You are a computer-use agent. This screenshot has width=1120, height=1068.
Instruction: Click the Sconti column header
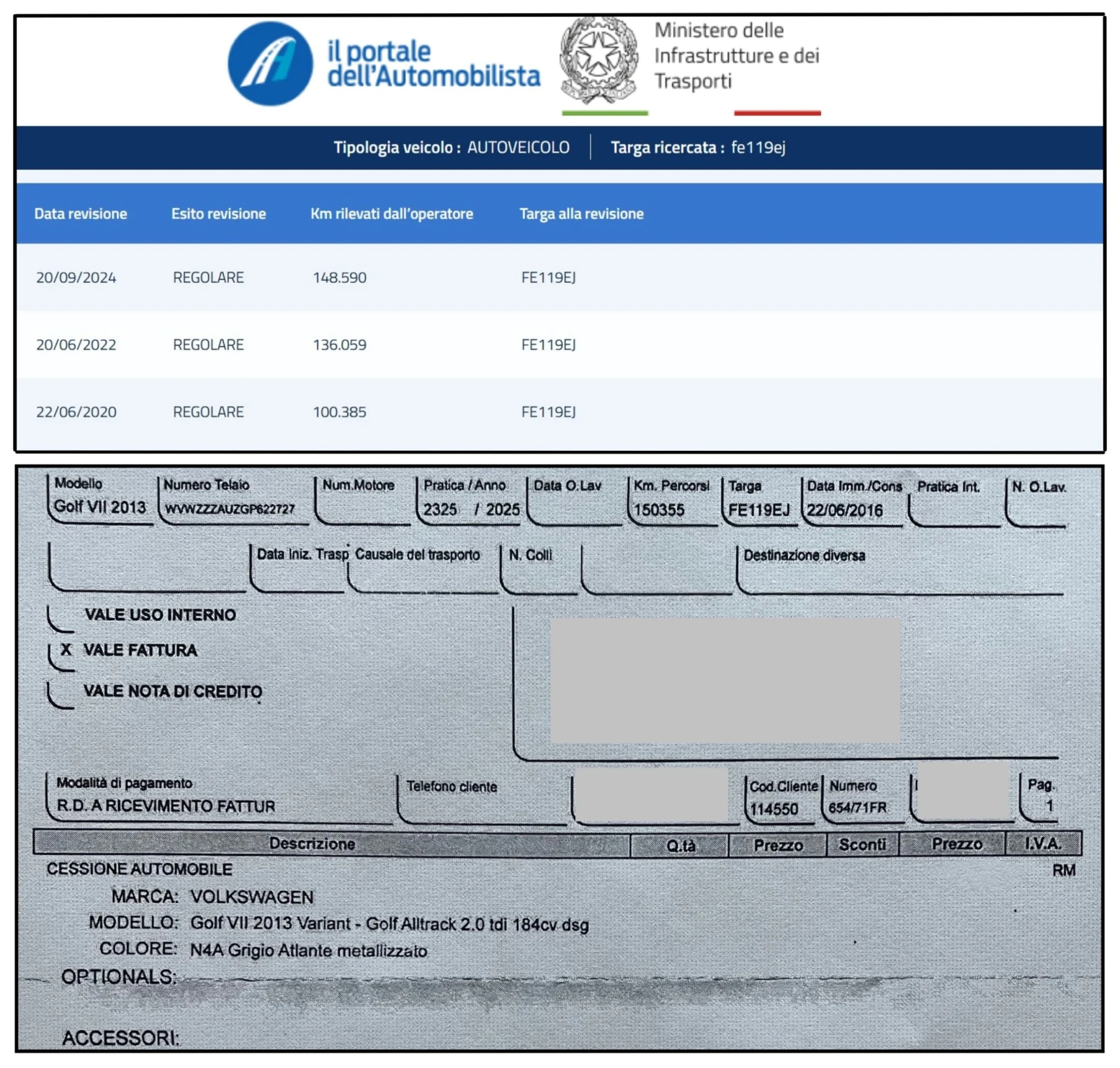point(862,845)
